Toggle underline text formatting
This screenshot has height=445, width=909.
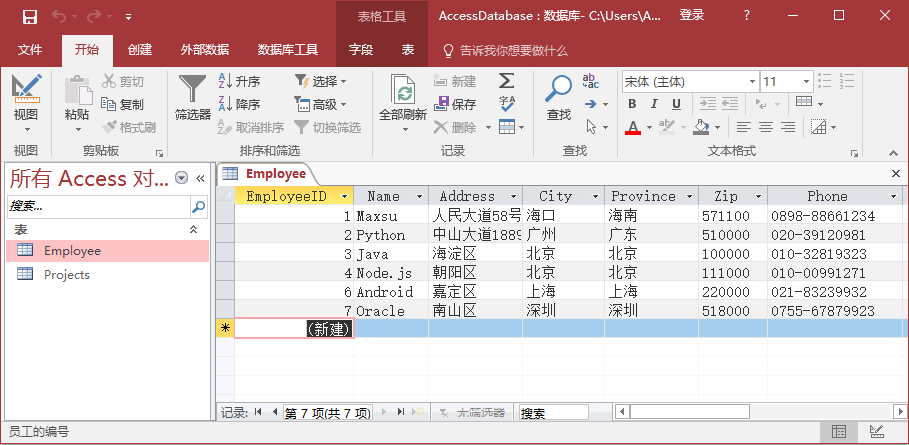[x=676, y=104]
